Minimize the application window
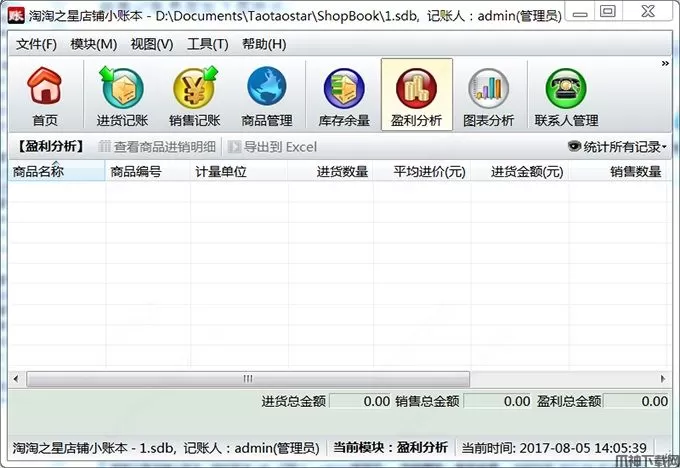This screenshot has width=680, height=468. point(580,13)
